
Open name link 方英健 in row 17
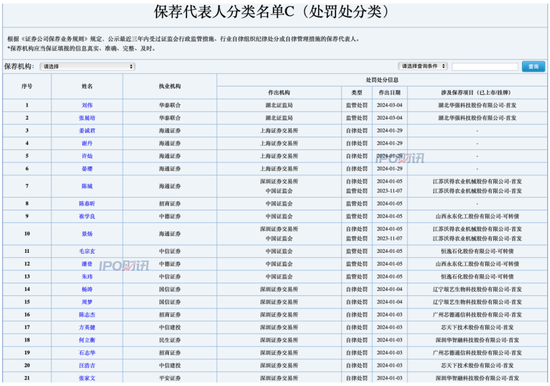(87, 327)
